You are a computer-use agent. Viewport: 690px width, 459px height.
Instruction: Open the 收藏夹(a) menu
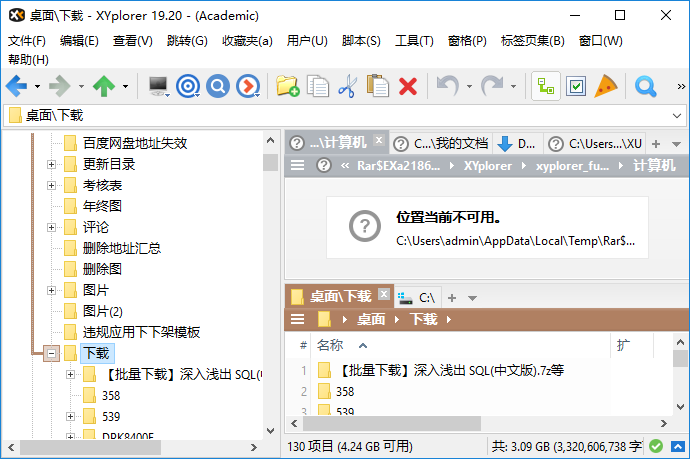point(247,41)
